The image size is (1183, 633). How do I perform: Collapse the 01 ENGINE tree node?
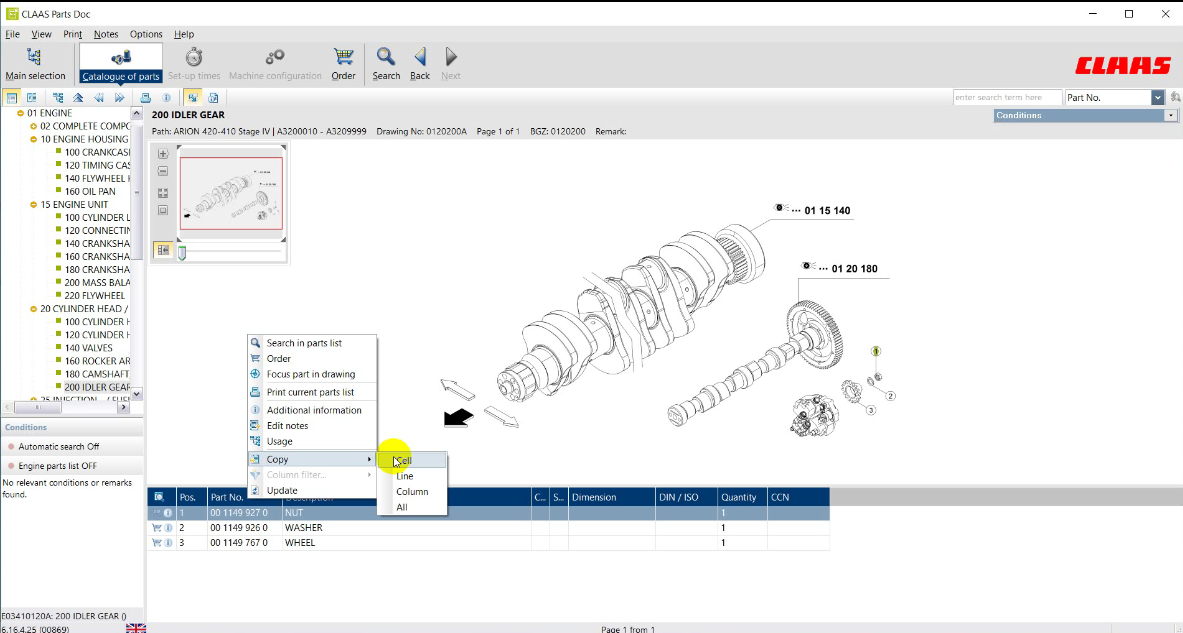(20, 113)
